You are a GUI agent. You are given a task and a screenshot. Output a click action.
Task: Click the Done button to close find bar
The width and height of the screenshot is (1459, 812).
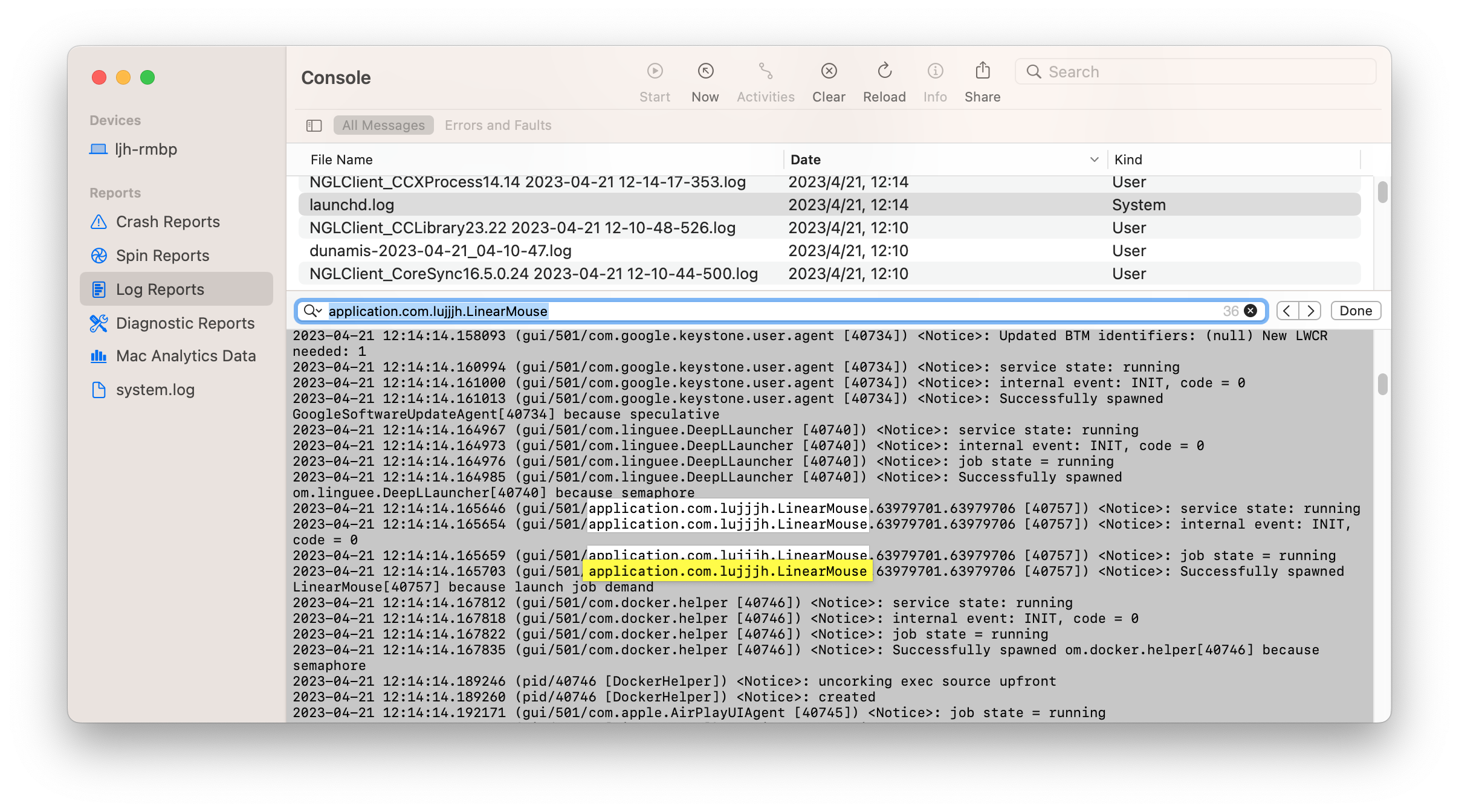1355,310
